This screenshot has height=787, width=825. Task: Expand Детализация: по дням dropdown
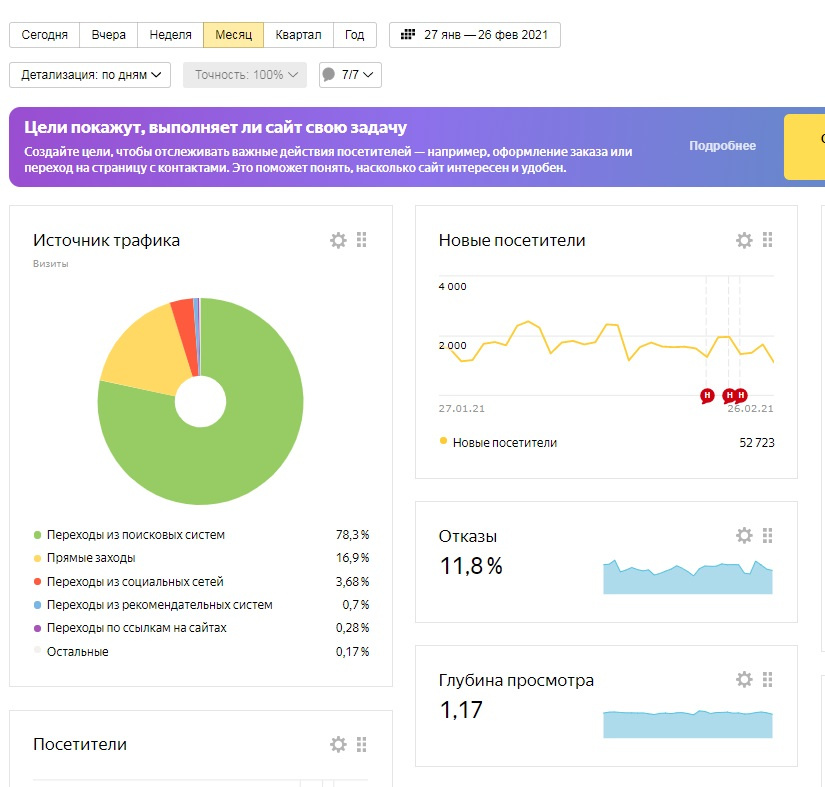pyautogui.click(x=90, y=75)
